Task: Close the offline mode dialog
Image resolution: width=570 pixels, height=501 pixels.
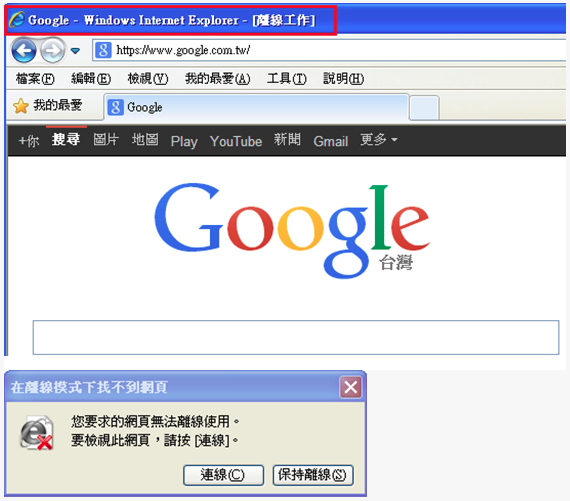Action: click(x=350, y=387)
